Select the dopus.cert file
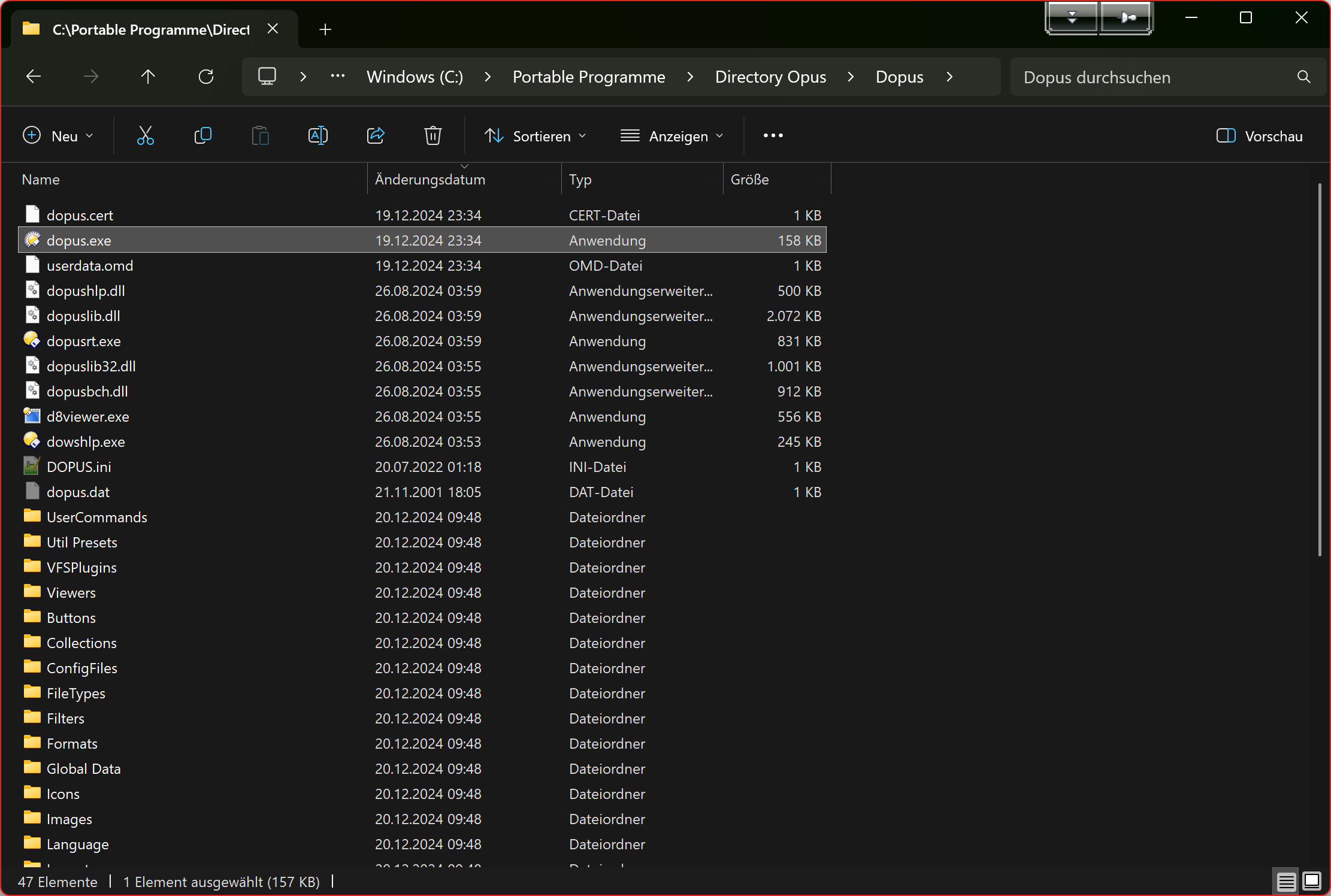 [422, 215]
